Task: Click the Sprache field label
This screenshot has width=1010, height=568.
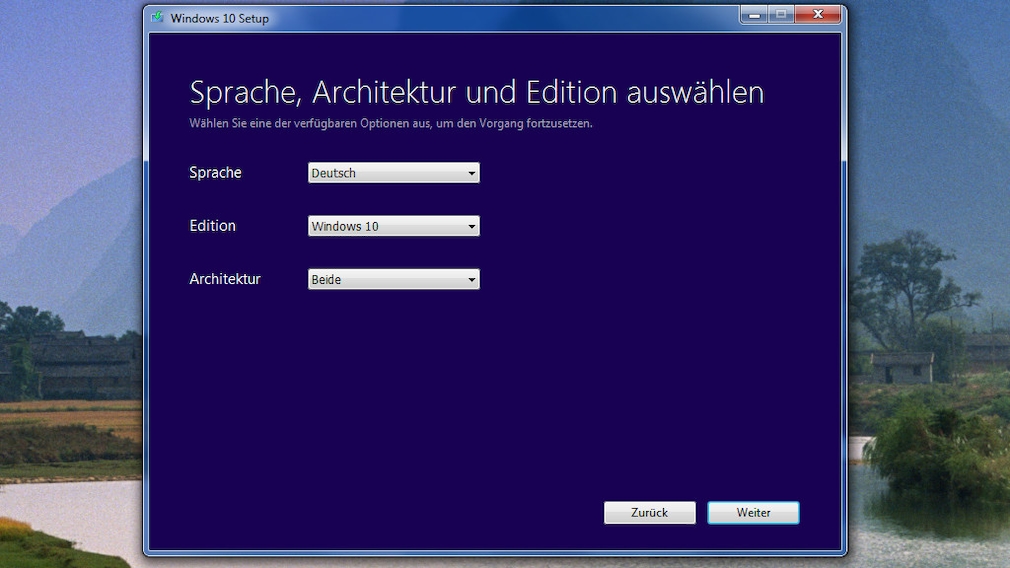Action: [215, 173]
